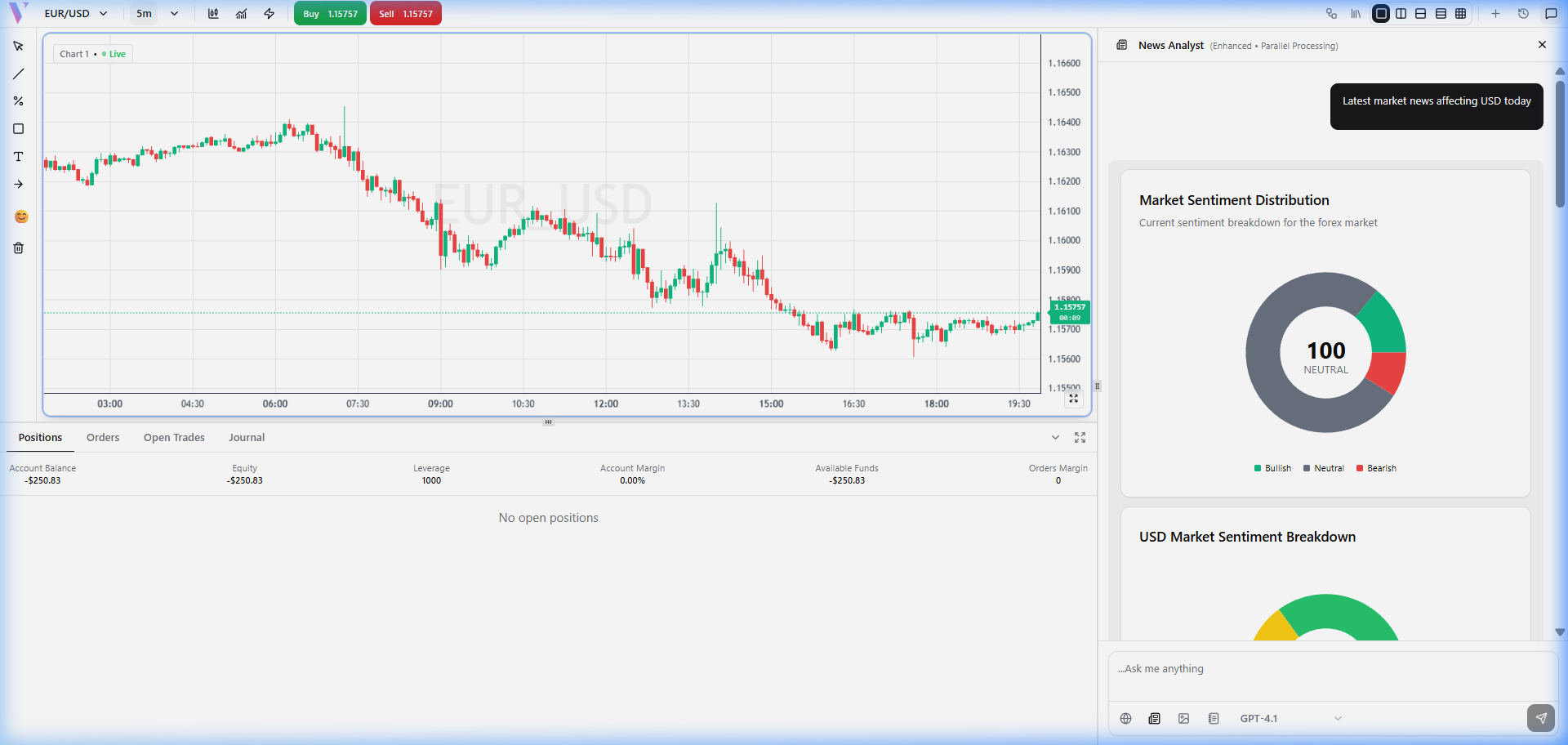Send the chat message with the paper-plane button

1540,718
